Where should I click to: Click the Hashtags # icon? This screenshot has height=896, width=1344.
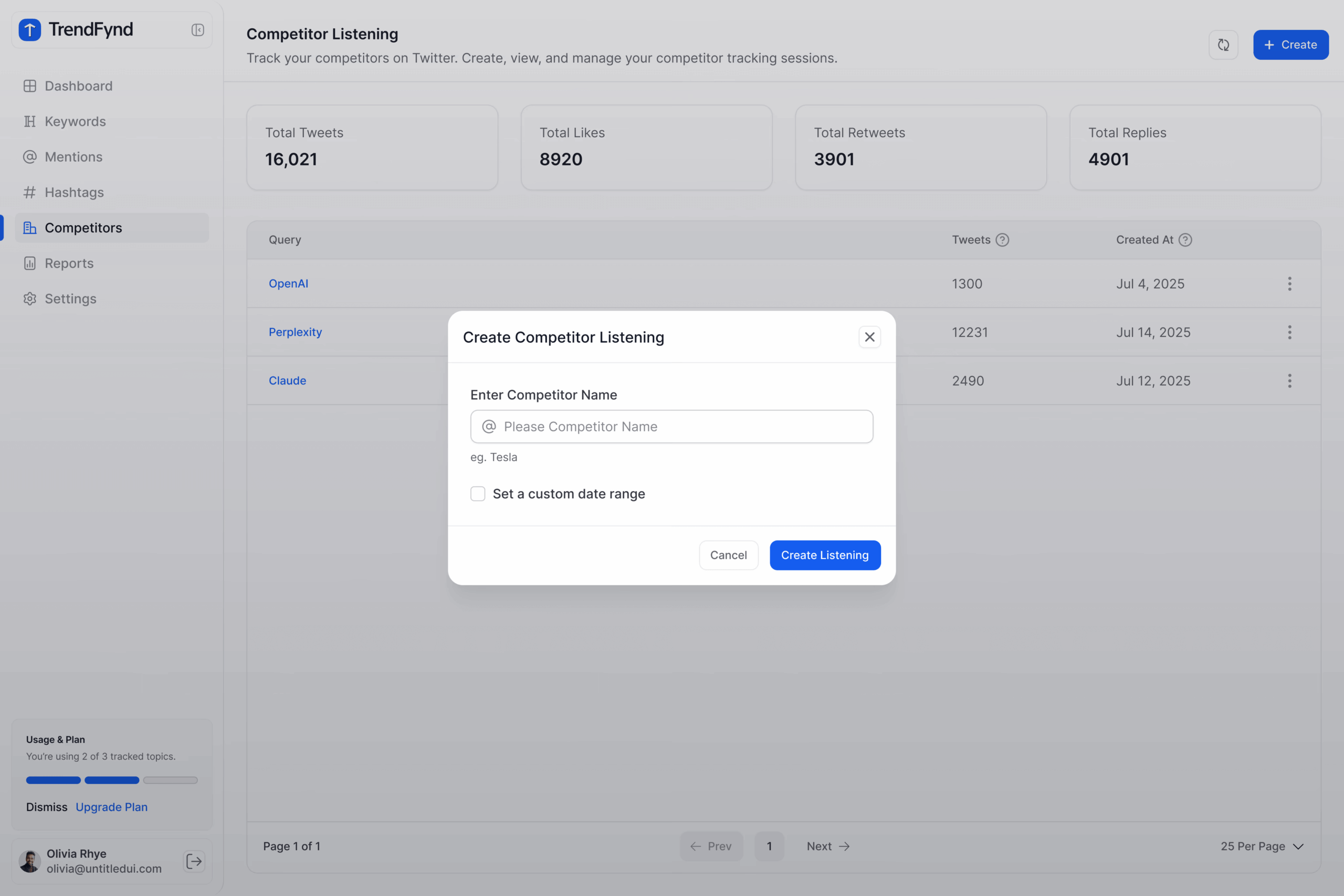(30, 192)
